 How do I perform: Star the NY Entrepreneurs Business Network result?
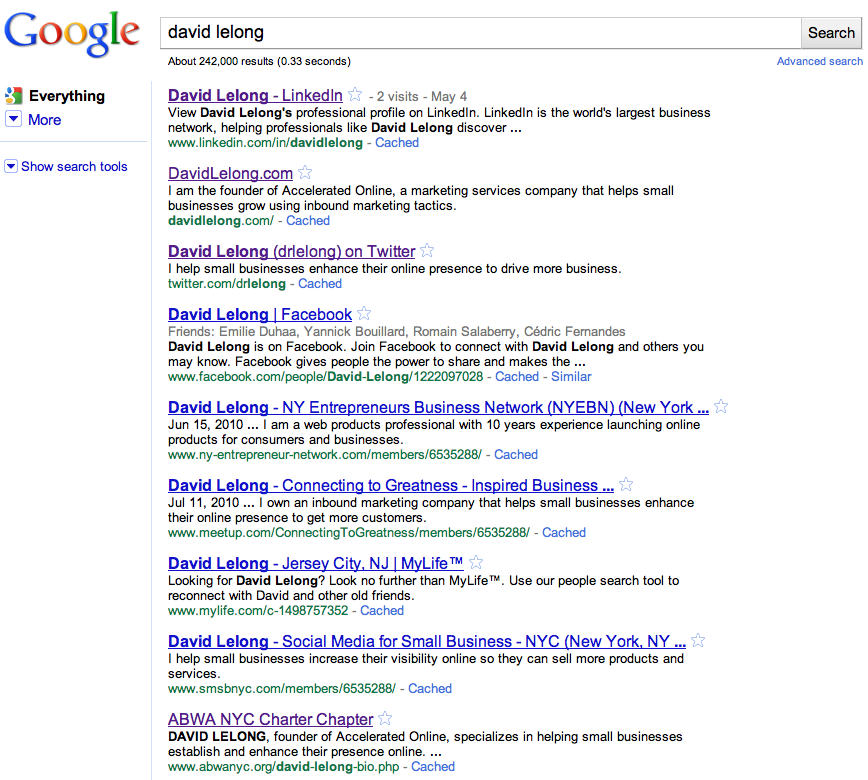pos(721,407)
